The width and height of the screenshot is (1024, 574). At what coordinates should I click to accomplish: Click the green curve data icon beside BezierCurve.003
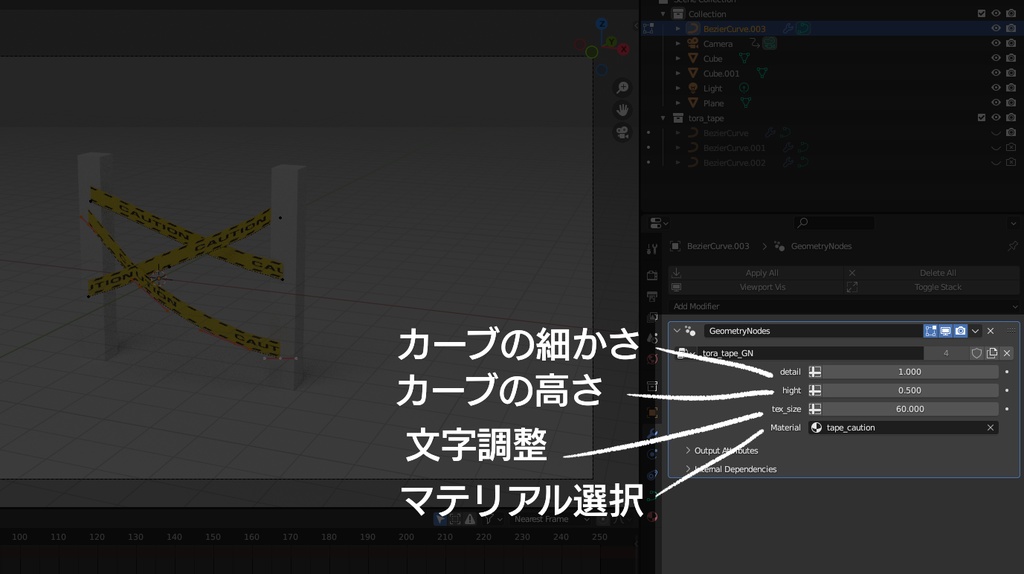[x=803, y=29]
